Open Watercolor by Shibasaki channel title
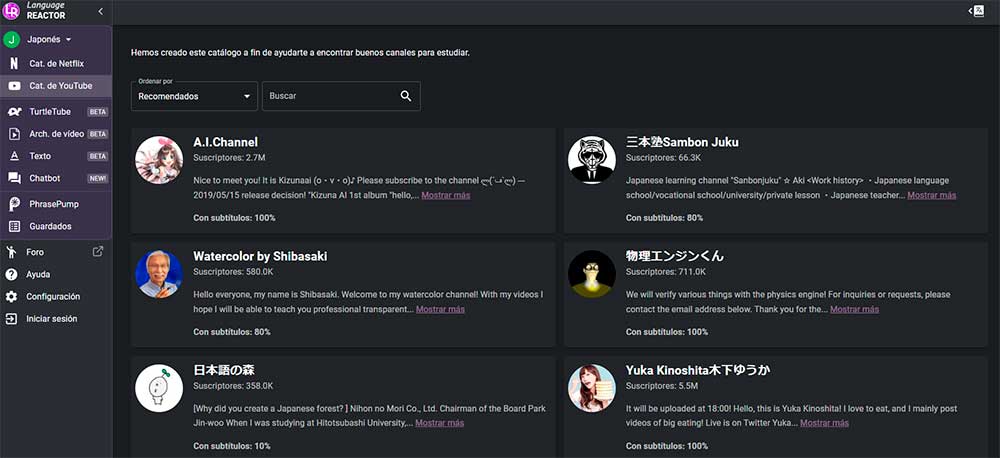 [260, 256]
